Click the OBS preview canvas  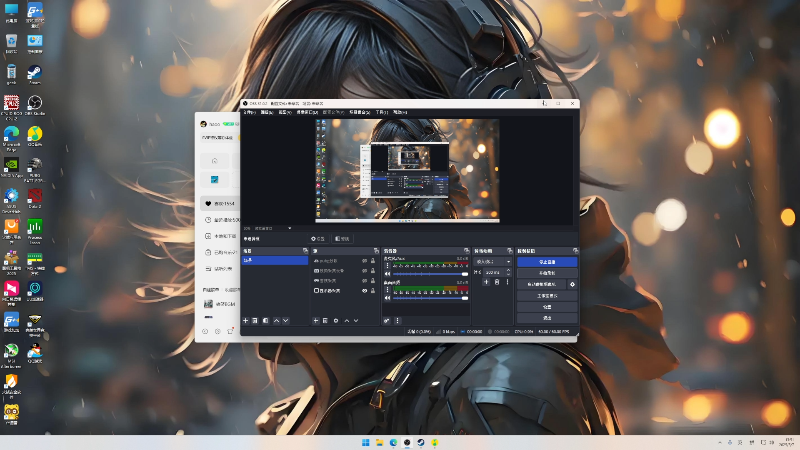coord(407,171)
